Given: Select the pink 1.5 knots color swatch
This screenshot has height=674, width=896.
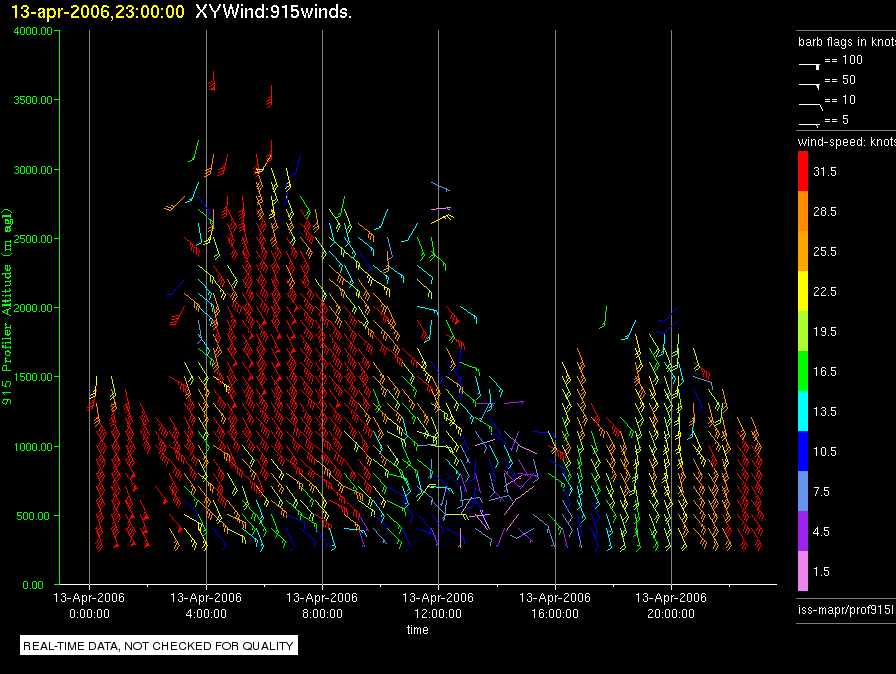Looking at the screenshot, I should click(803, 571).
